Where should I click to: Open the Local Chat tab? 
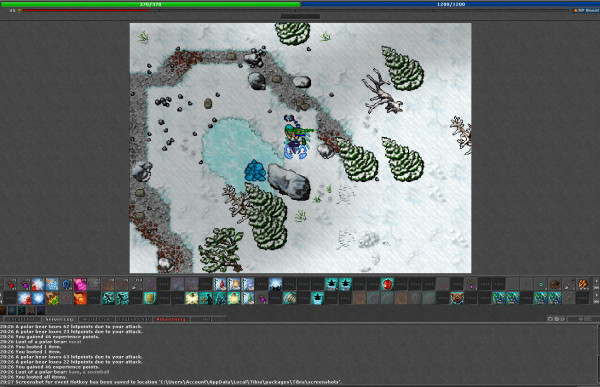22,319
